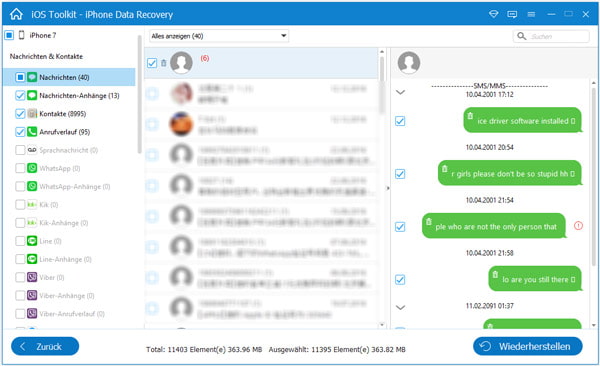Screen dimensions: 600x366
Task: Uncheck the 'lo are you still there' message
Action: pyautogui.click(x=400, y=279)
